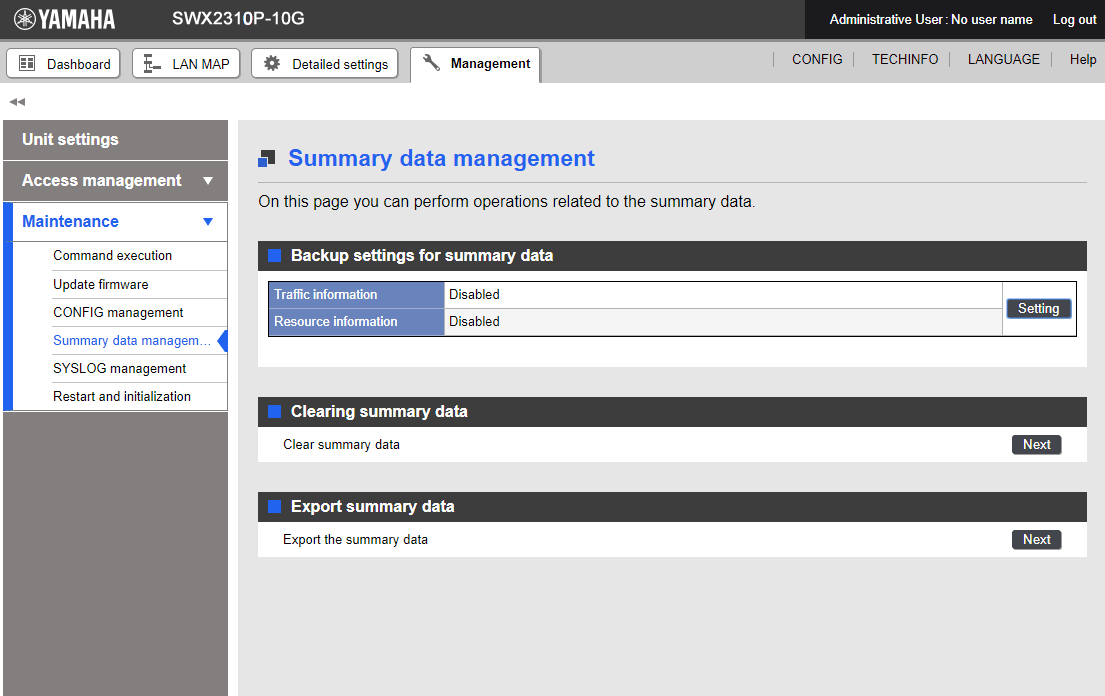
Task: Go to Command execution page
Action: pos(112,256)
